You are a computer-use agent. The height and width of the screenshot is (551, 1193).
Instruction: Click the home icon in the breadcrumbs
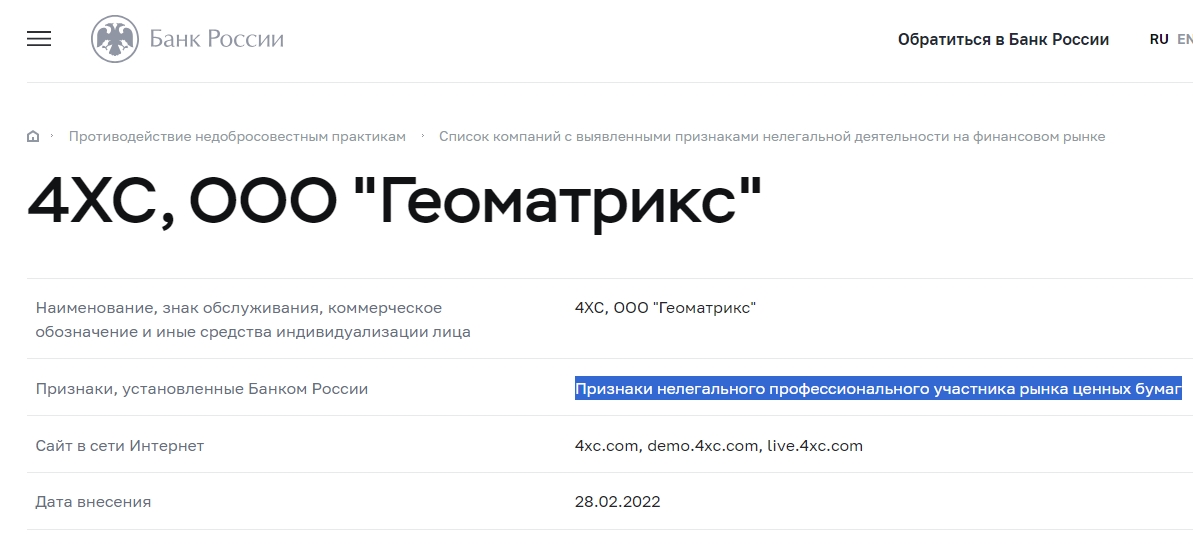coord(33,137)
